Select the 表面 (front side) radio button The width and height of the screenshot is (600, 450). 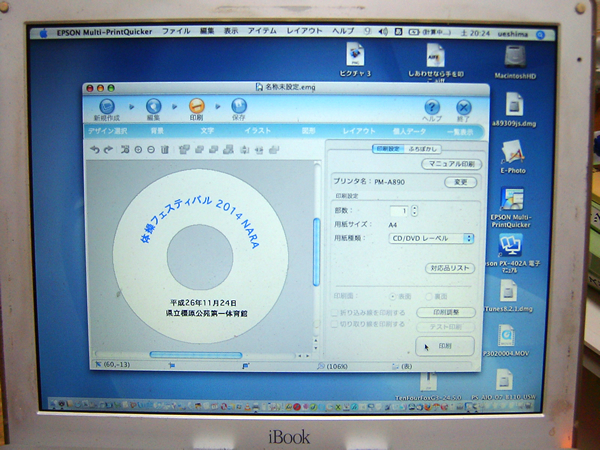(392, 297)
